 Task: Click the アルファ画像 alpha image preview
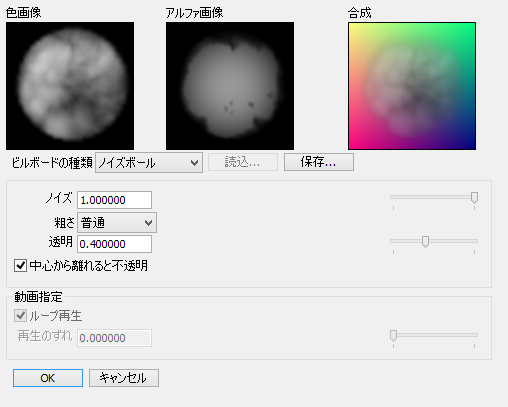pyautogui.click(x=230, y=86)
